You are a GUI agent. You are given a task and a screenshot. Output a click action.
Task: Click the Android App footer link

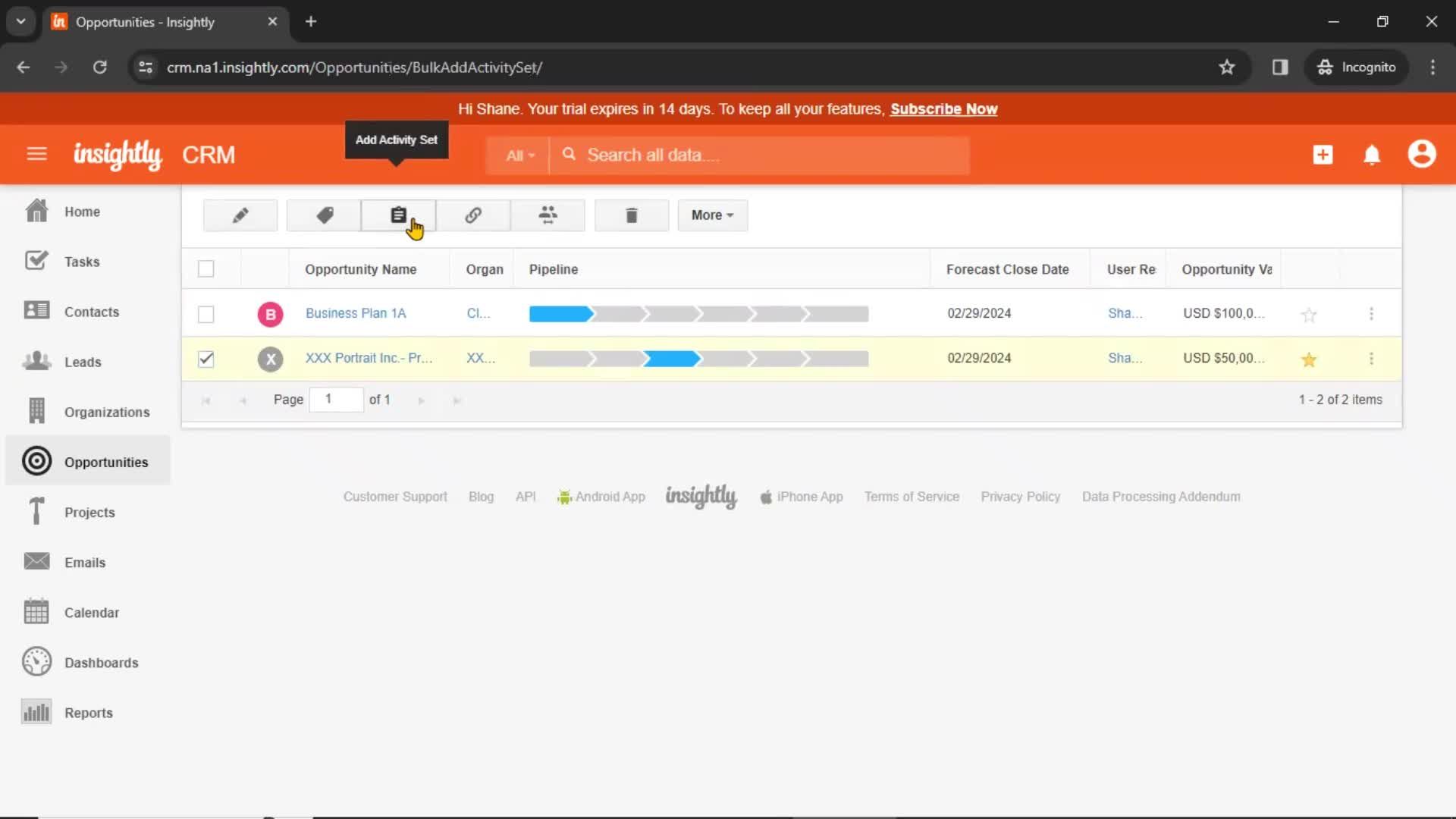coord(601,497)
